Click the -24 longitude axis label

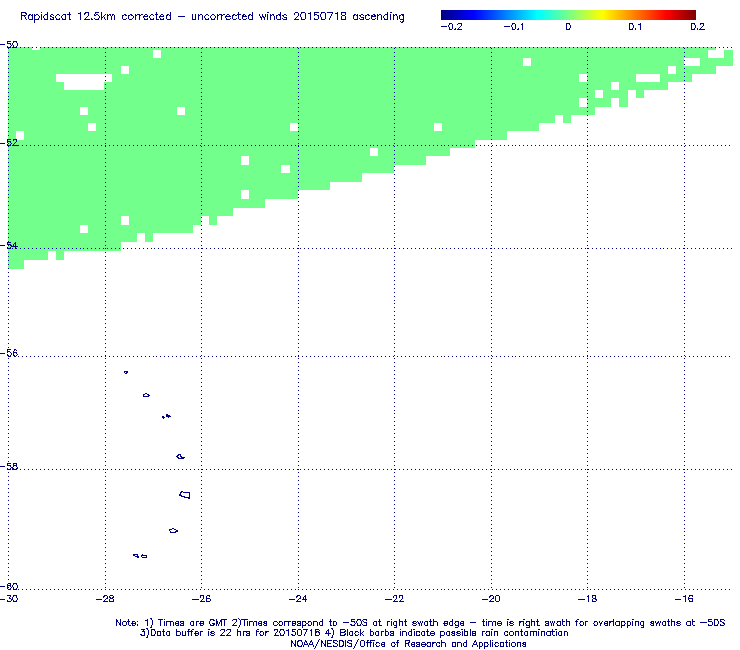coord(298,599)
